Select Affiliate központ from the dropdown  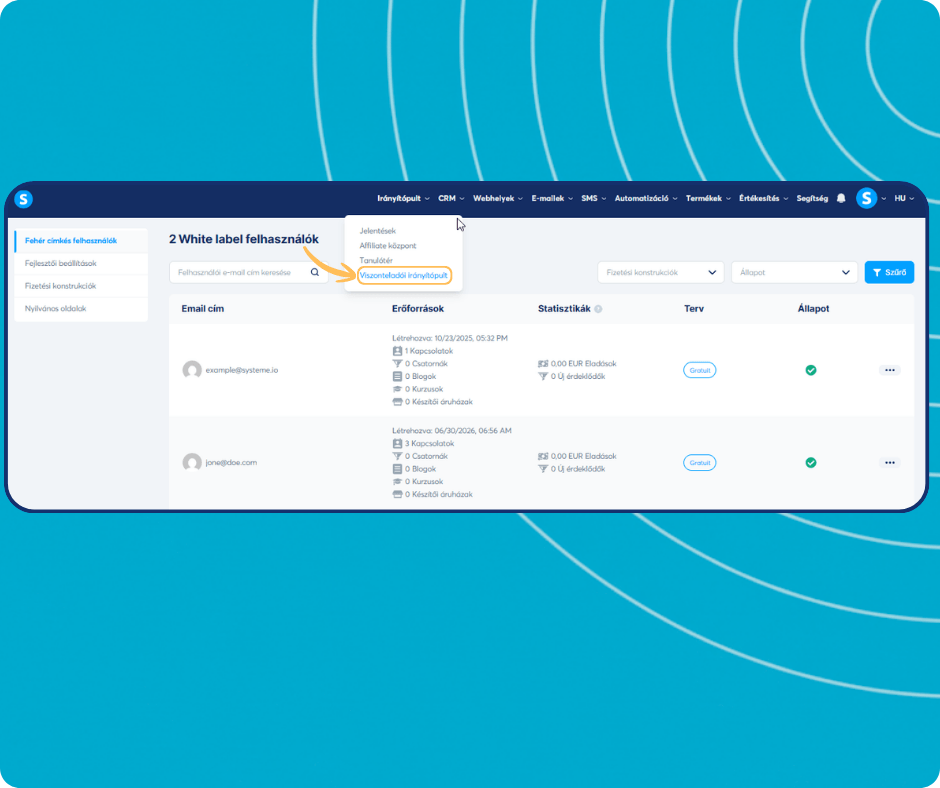[388, 246]
